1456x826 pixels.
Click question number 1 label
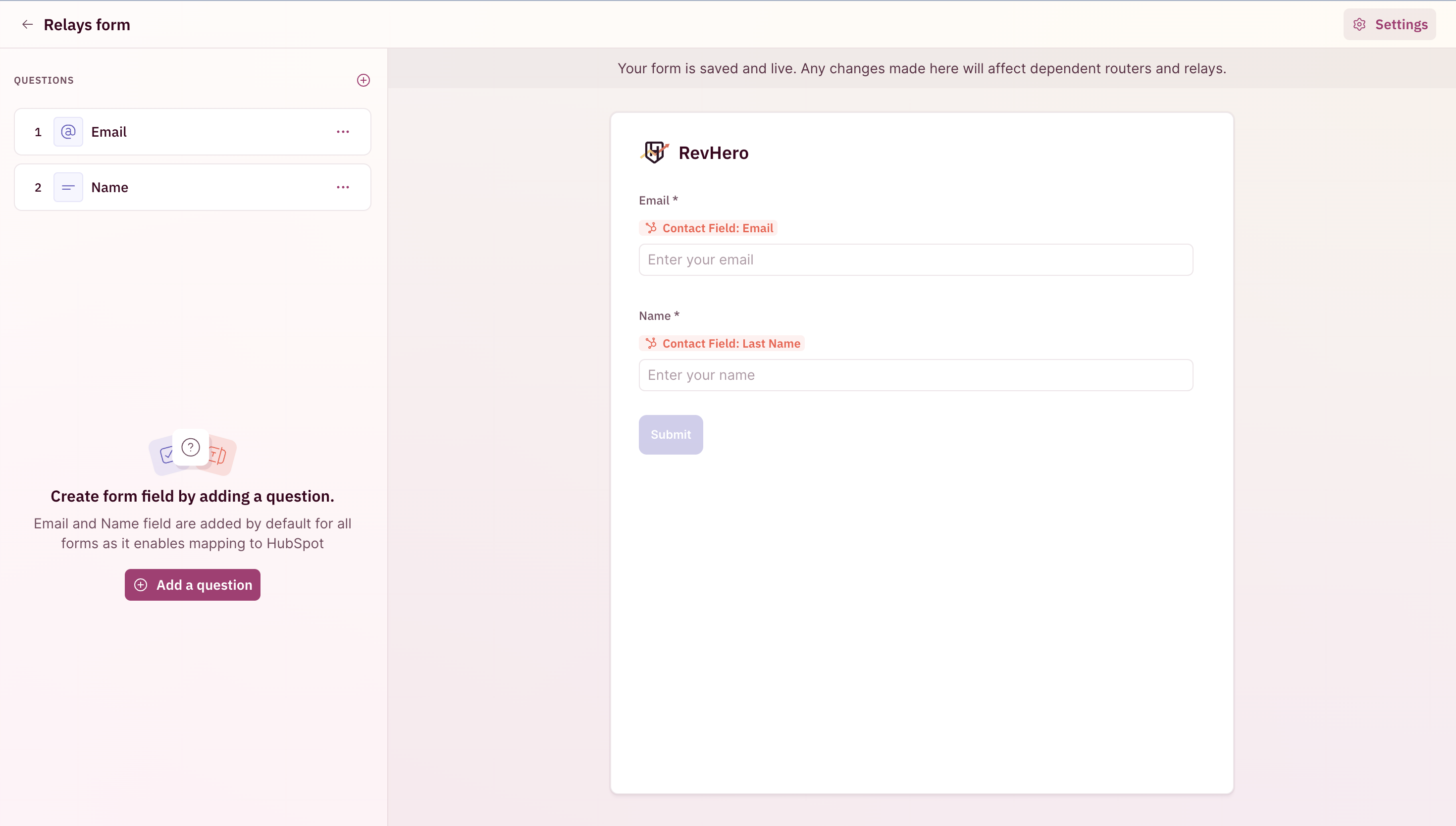pos(38,132)
